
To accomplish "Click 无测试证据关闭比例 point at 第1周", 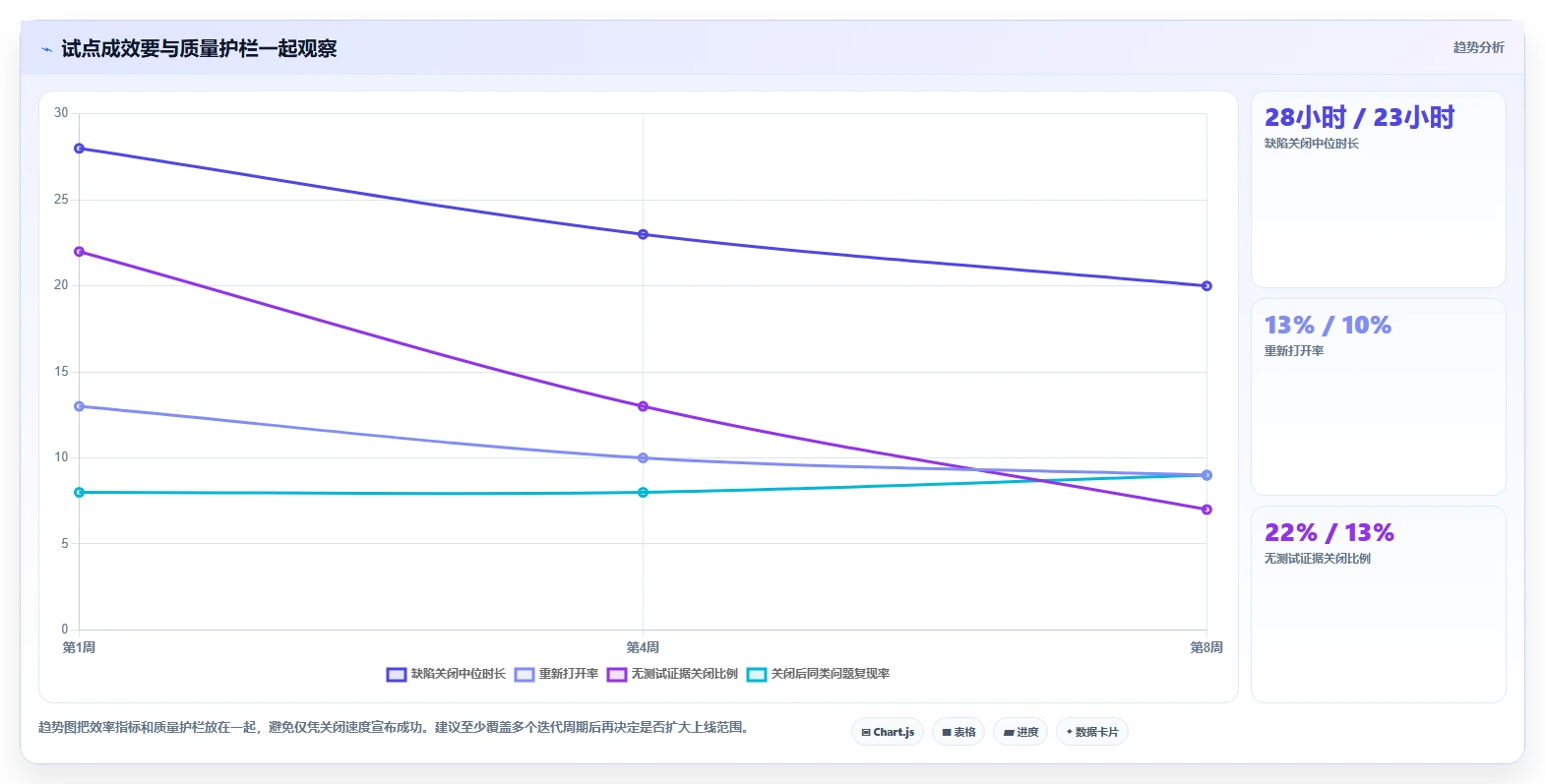I will 80,252.
